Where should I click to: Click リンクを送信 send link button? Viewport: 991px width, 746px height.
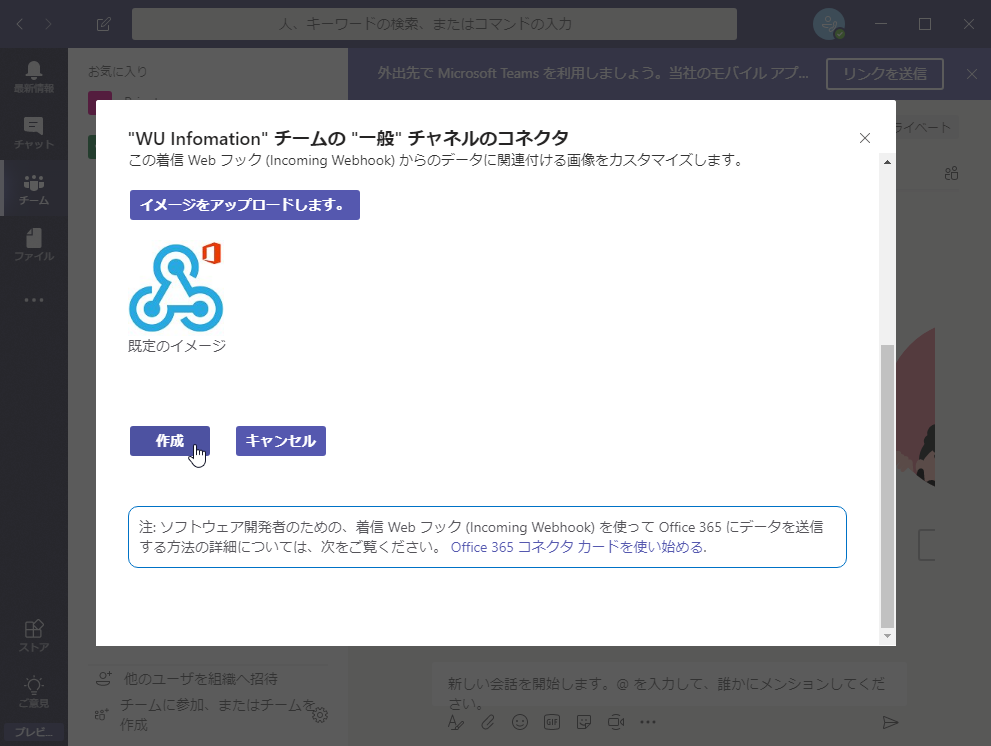885,74
